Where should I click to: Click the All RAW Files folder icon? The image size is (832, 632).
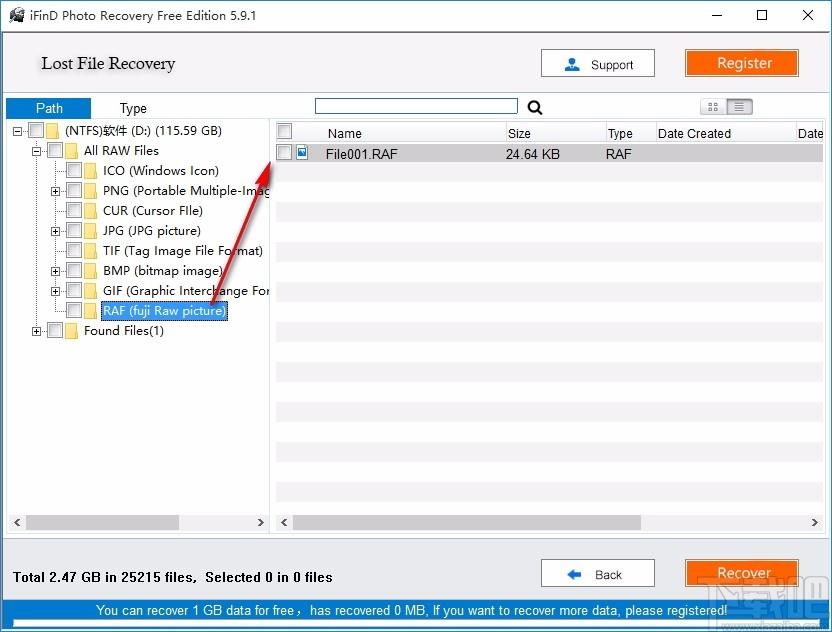point(71,151)
